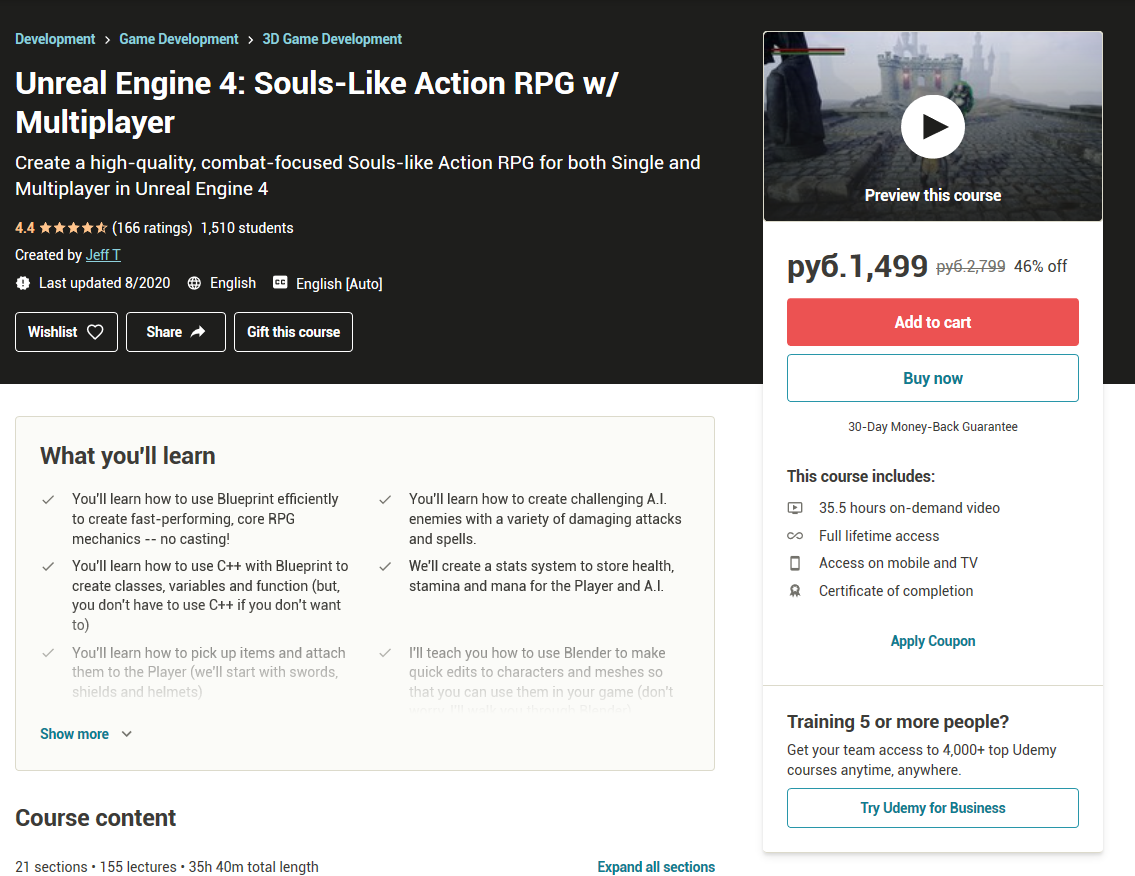Open the Development breadcrumb
The height and width of the screenshot is (876, 1135).
click(55, 39)
